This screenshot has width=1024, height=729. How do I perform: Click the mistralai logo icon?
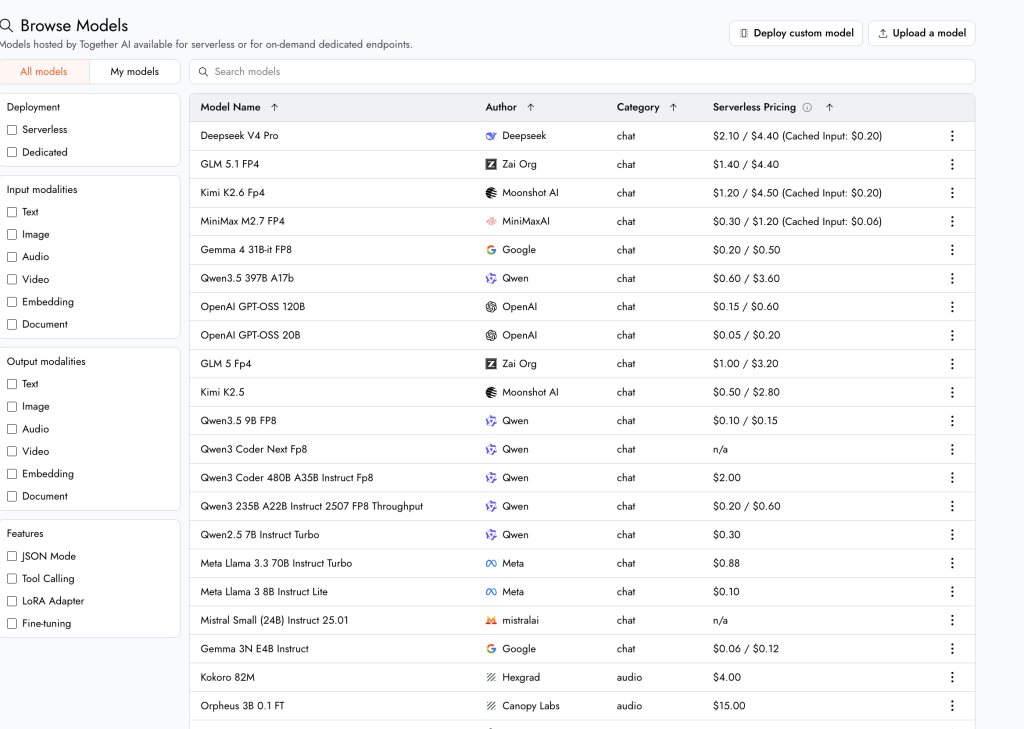pos(491,621)
